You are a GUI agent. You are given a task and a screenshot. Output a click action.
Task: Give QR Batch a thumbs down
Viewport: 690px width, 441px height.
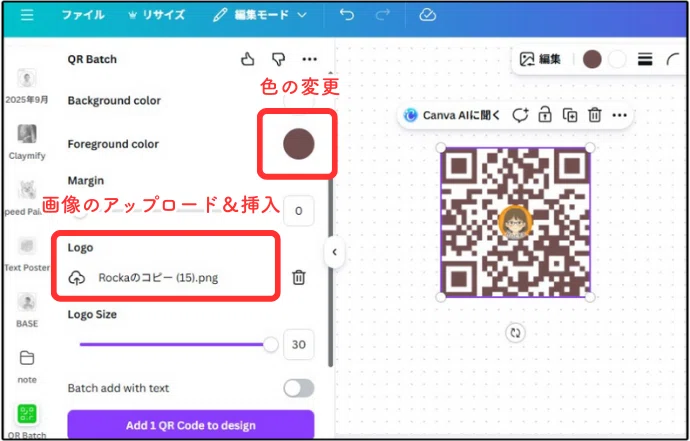278,59
